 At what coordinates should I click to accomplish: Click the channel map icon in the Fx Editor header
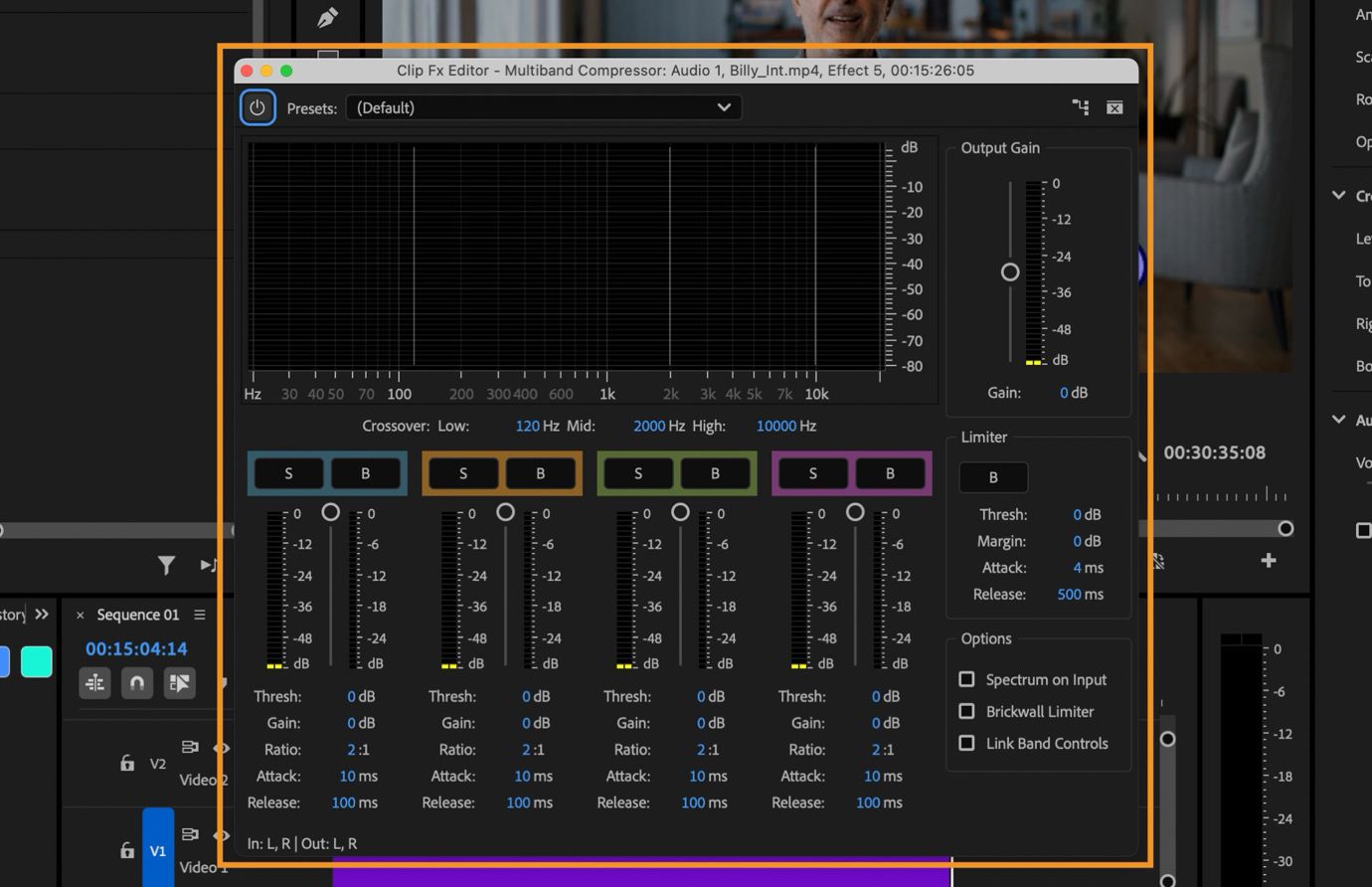tap(1081, 106)
